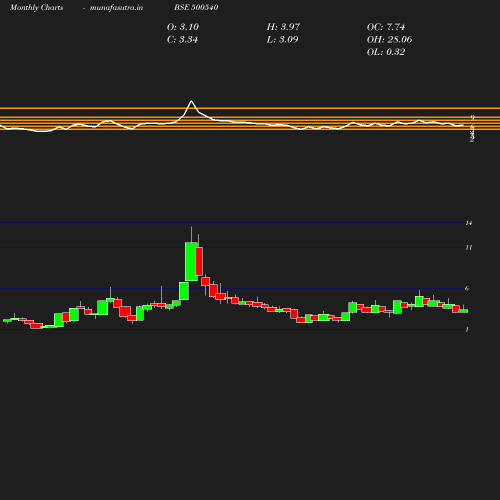
Task: Click the tallest green candlestick at the peak
Action: coord(191,262)
